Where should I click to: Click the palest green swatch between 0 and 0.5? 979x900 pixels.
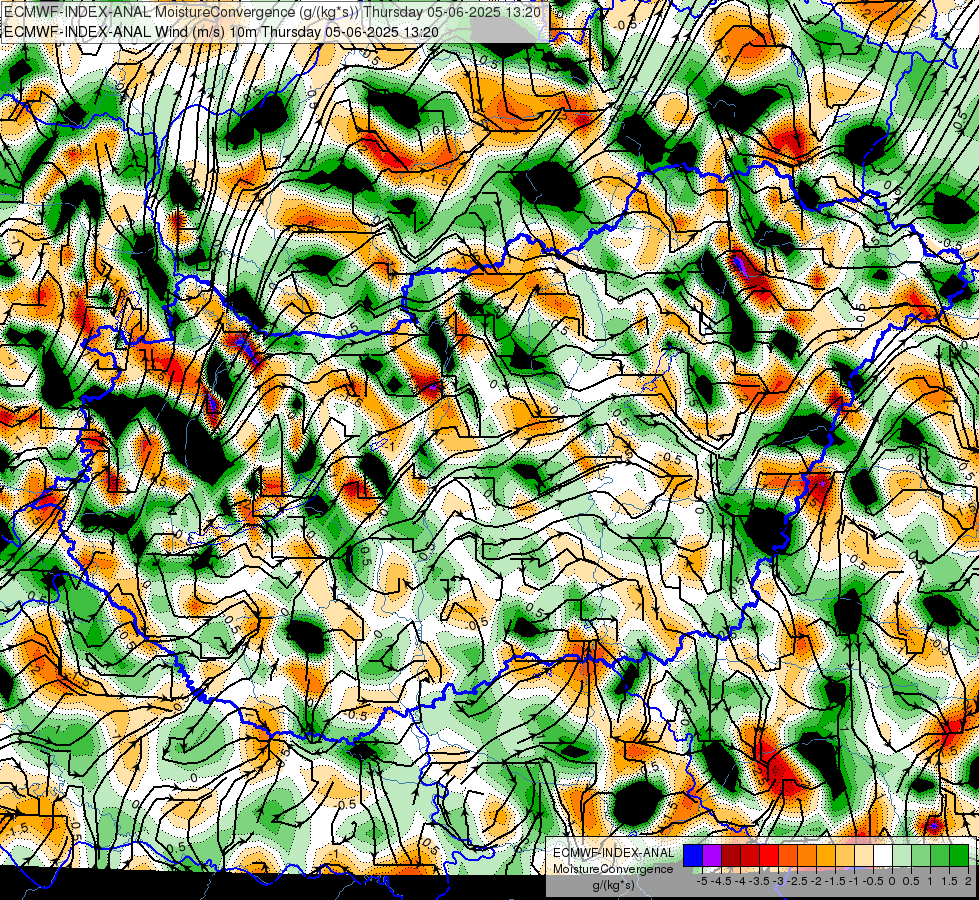click(902, 855)
